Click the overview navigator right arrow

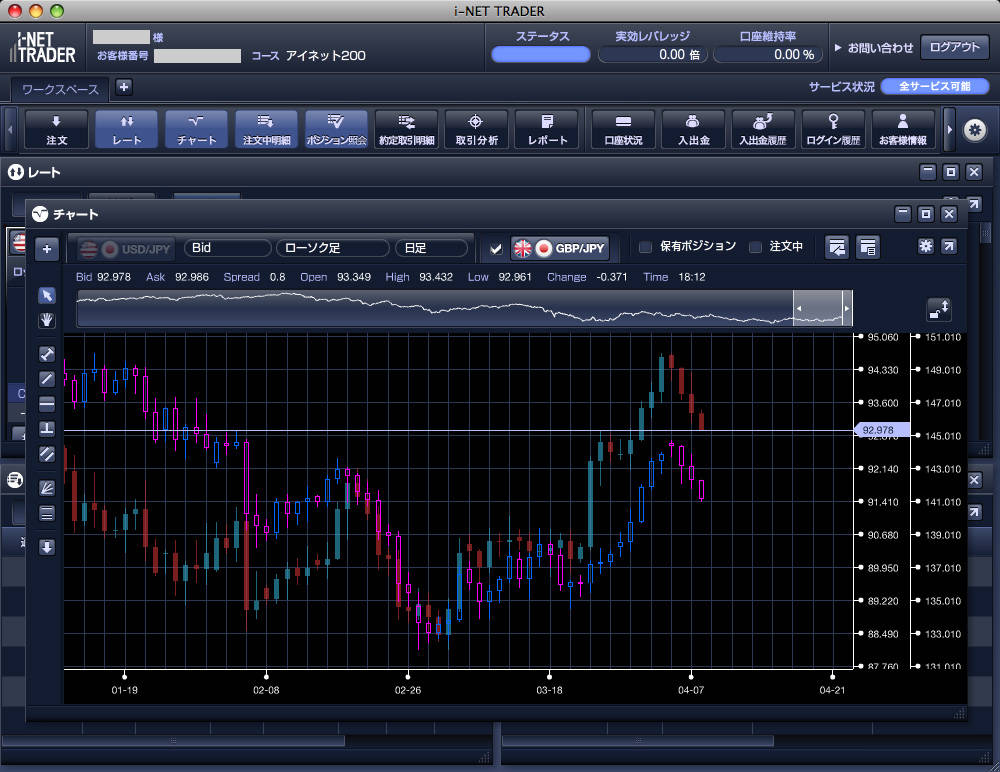847,309
